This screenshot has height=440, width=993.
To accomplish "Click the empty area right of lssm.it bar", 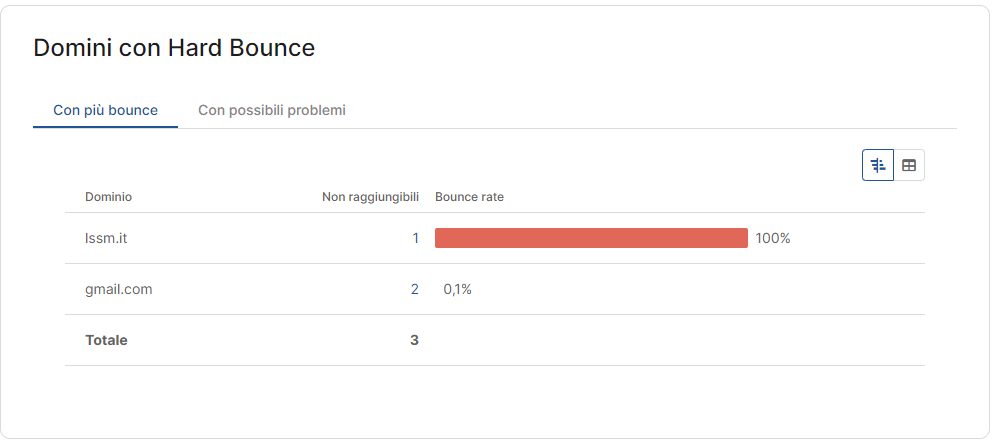I will [858, 238].
